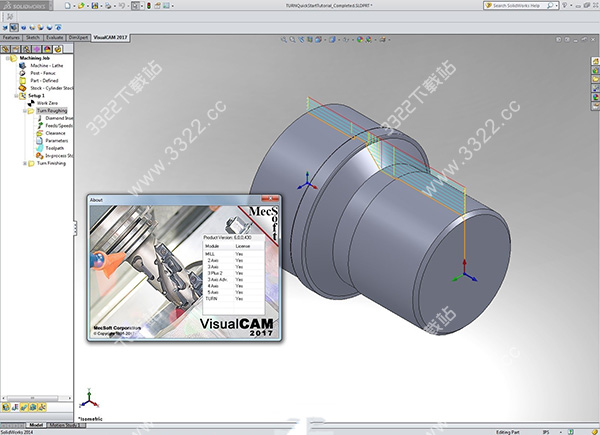Image resolution: width=600 pixels, height=435 pixels.
Task: Click the Undo arrow icon
Action: [x=121, y=6]
